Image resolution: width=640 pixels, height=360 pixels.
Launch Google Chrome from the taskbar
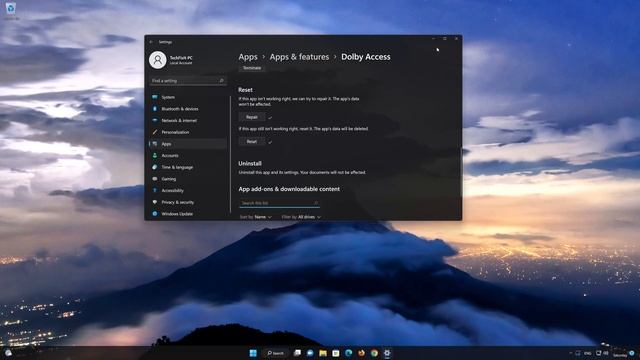[374, 353]
